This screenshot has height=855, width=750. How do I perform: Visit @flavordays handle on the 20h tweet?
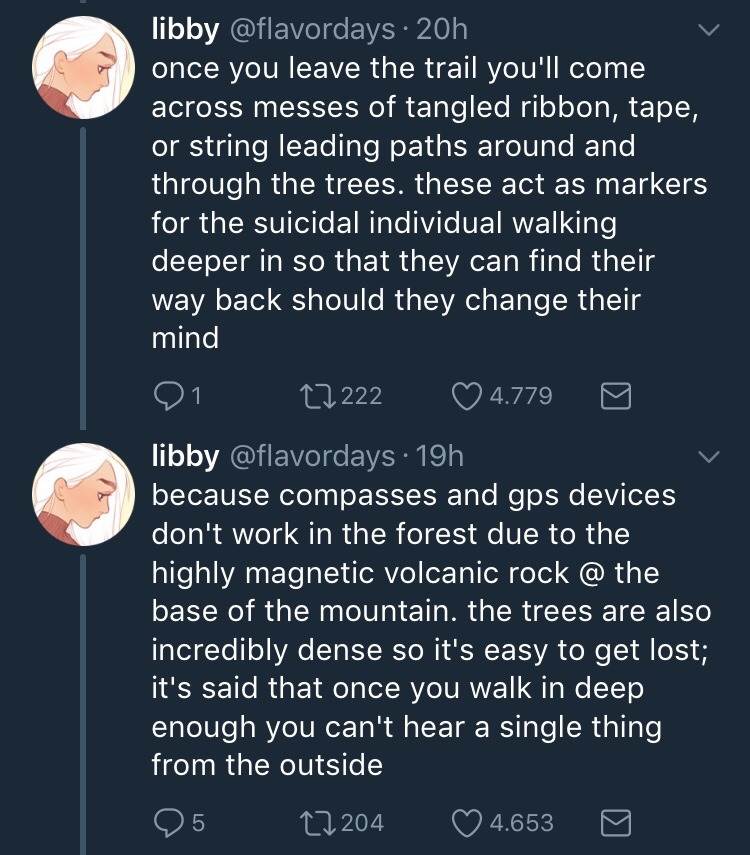312,30
